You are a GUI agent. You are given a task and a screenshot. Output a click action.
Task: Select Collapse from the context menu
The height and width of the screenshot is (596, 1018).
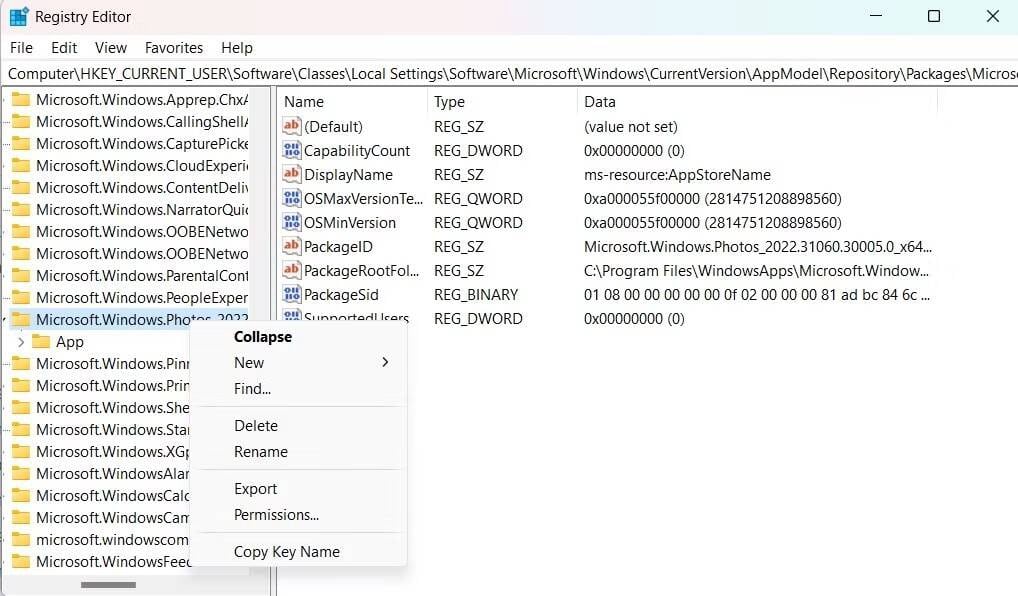click(x=262, y=336)
